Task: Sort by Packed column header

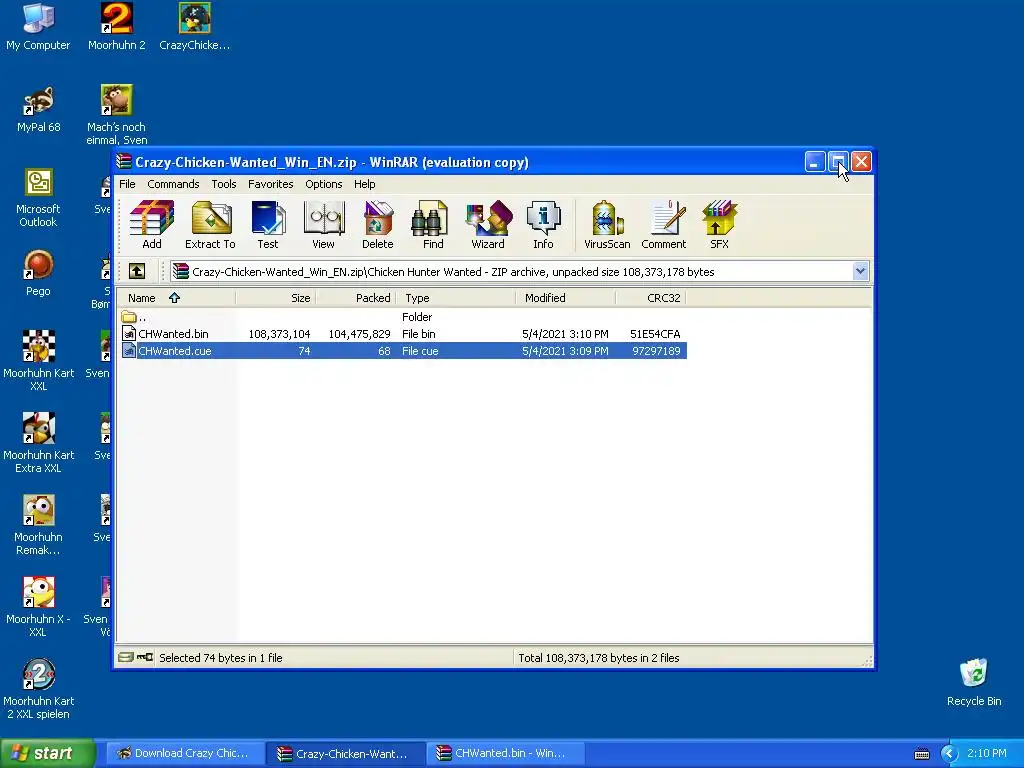Action: (x=356, y=298)
